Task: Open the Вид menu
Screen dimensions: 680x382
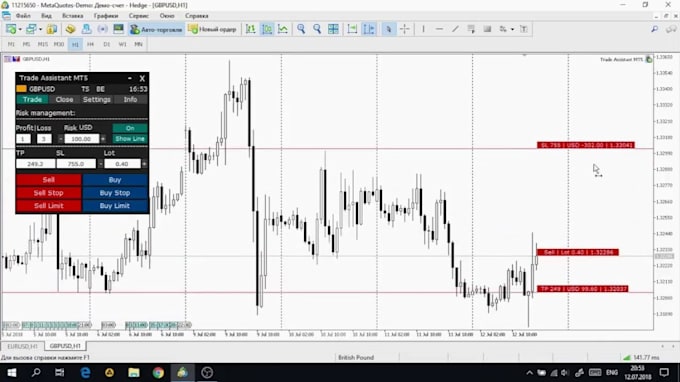Action: click(x=46, y=16)
